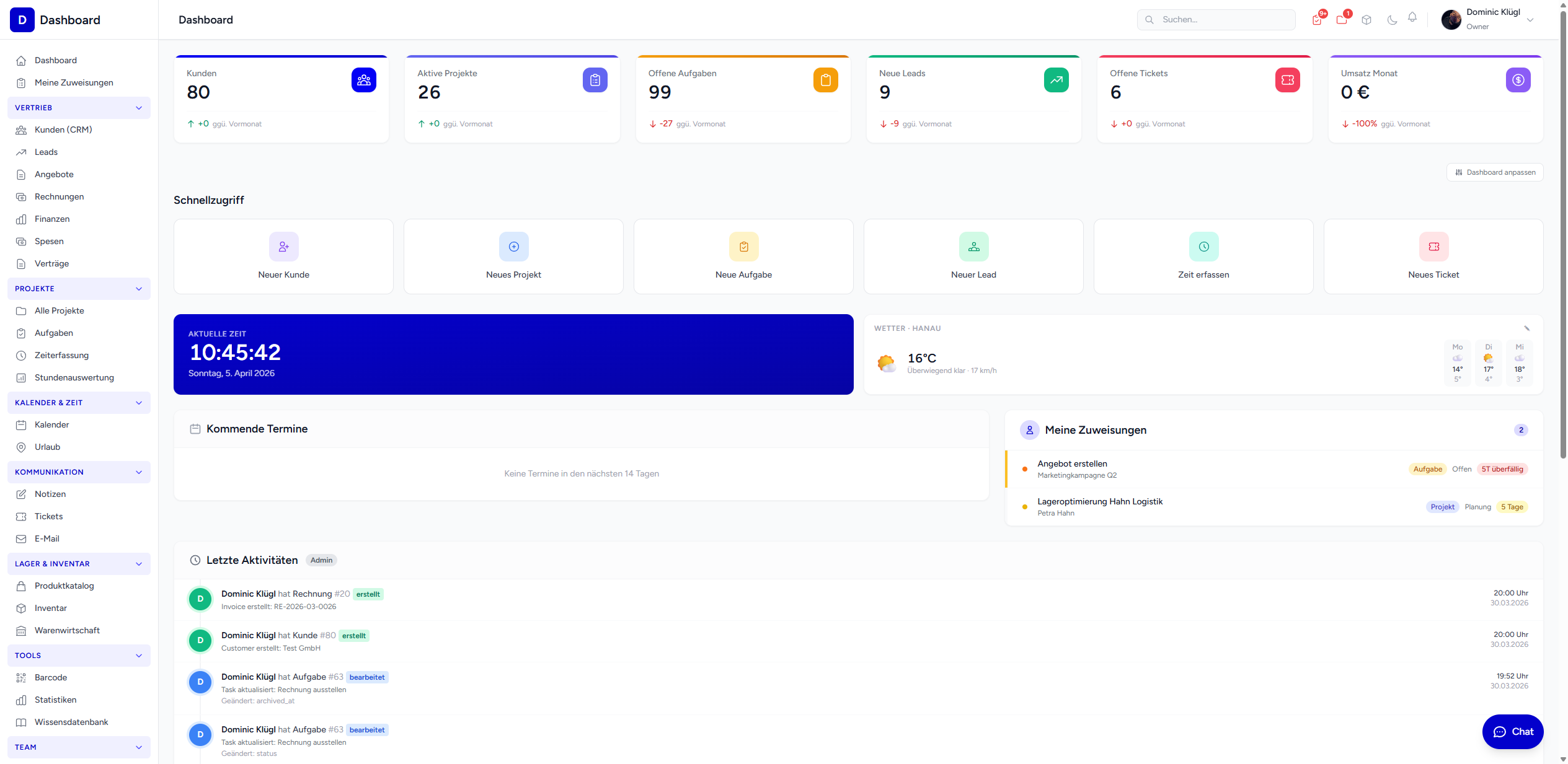Image resolution: width=1568 pixels, height=764 pixels.
Task: Click the Neuer Lead quick access icon
Action: pos(973,246)
